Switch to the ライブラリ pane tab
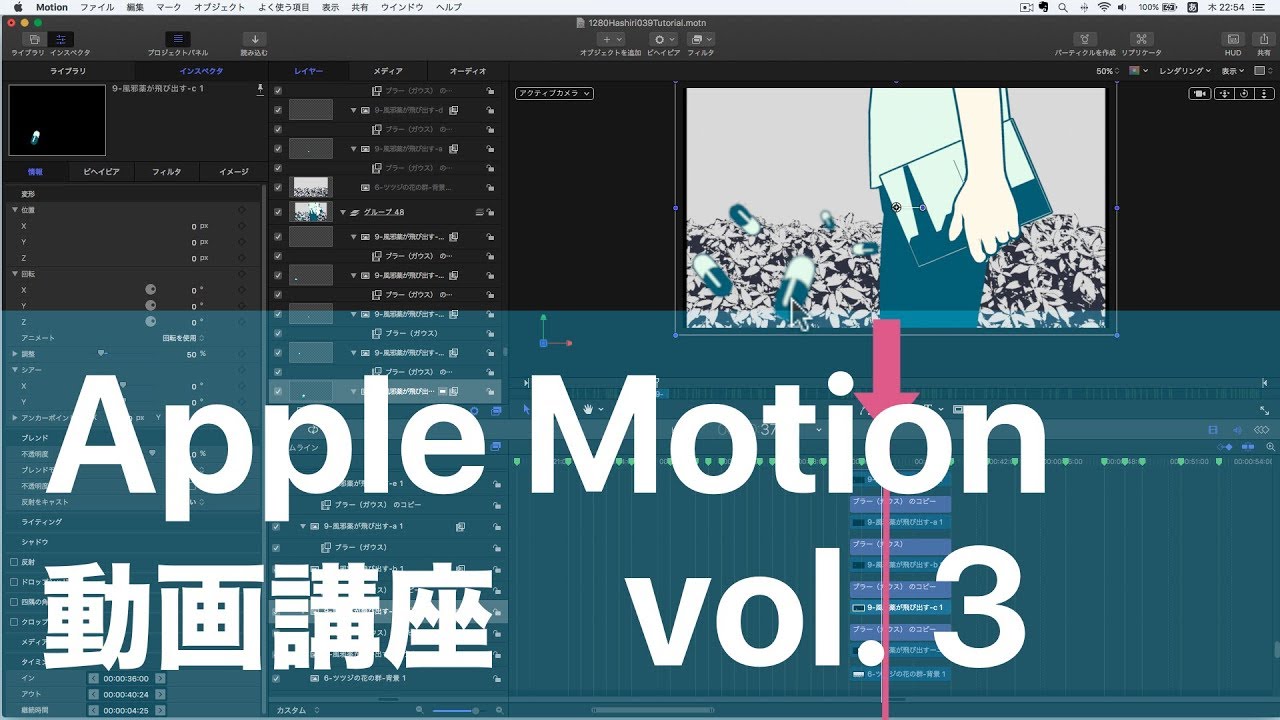Viewport: 1280px width, 720px height. pyautogui.click(x=68, y=71)
